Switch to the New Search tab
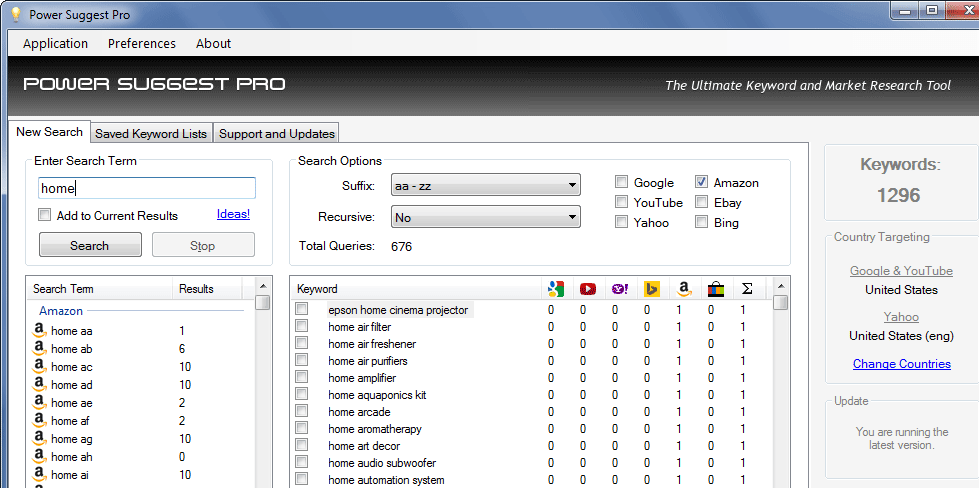Viewport: 979px width, 488px height. click(x=49, y=132)
